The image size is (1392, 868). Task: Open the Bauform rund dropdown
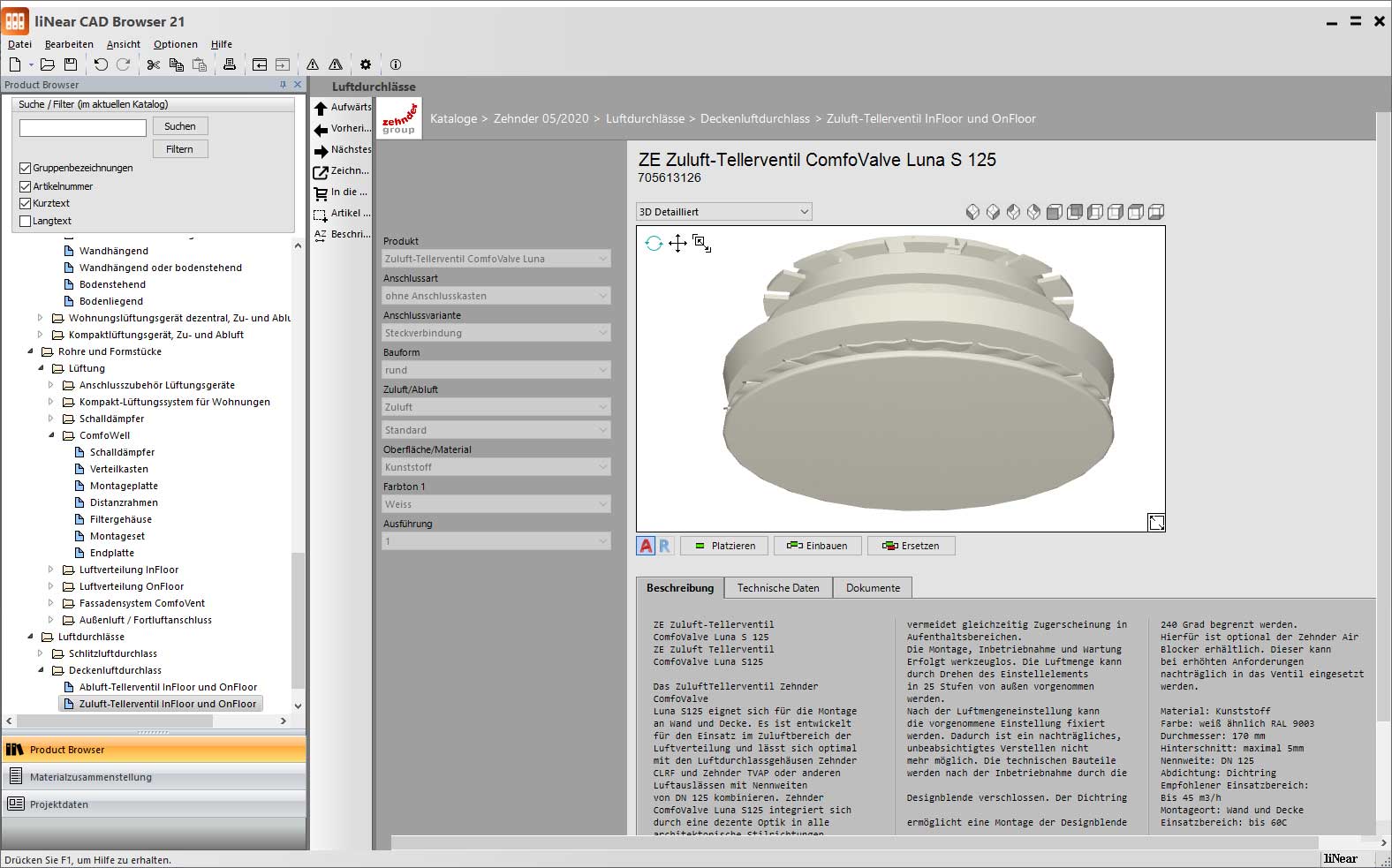(496, 370)
